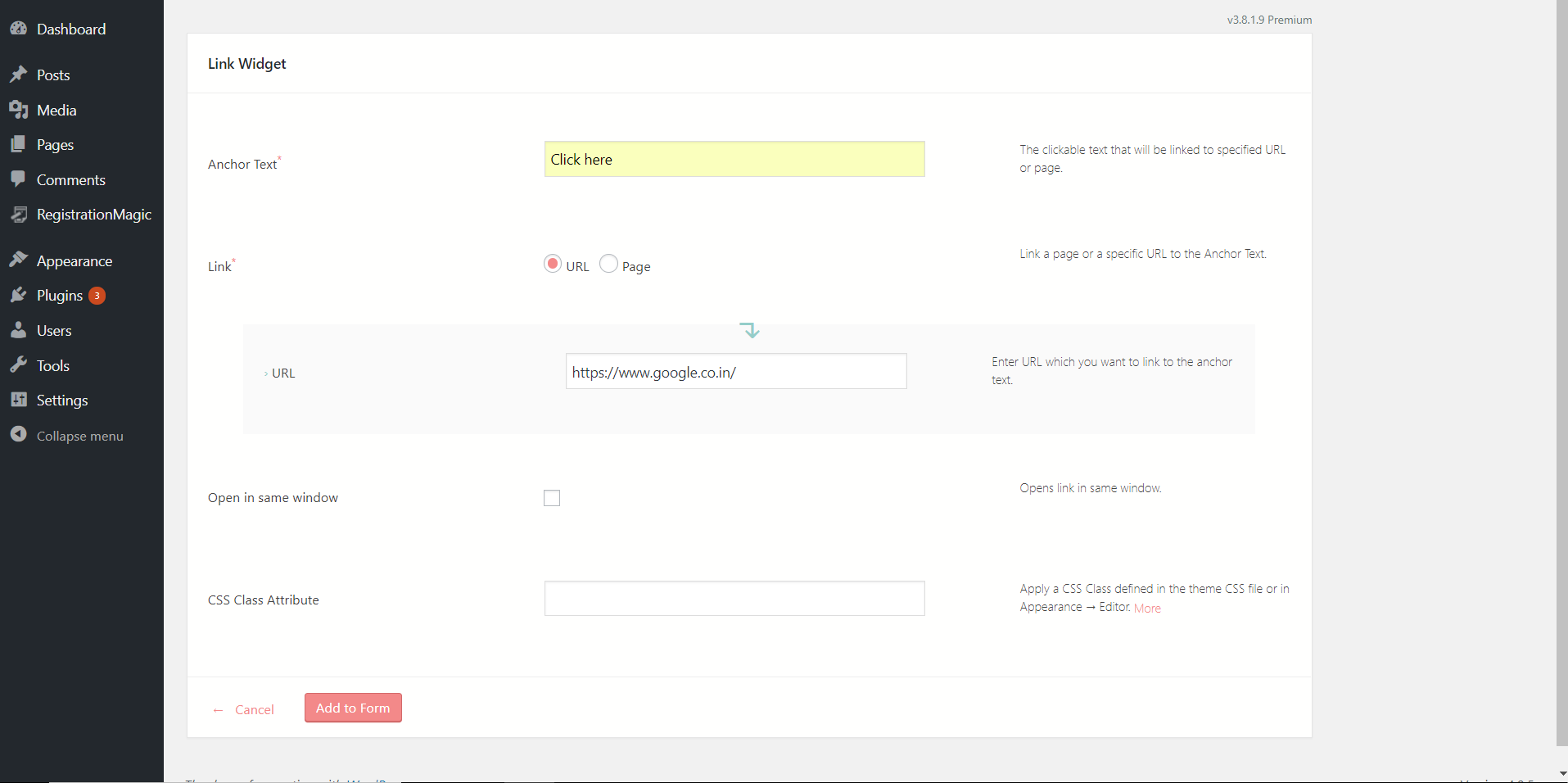Focus the CSS Class Attribute field
Viewport: 1568px width, 783px height.
tap(734, 599)
